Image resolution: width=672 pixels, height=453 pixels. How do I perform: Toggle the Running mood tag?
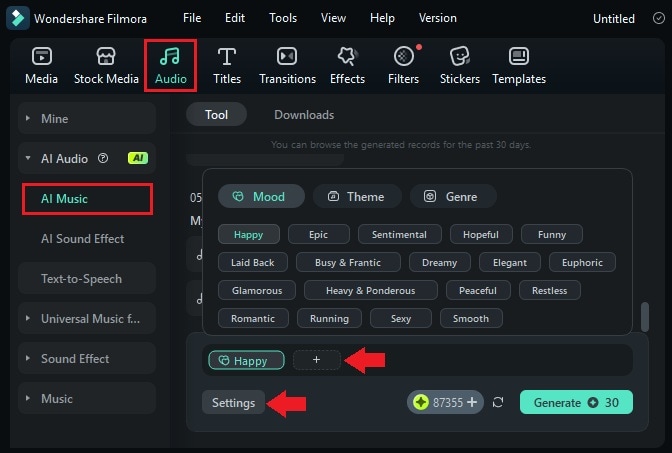(x=330, y=318)
